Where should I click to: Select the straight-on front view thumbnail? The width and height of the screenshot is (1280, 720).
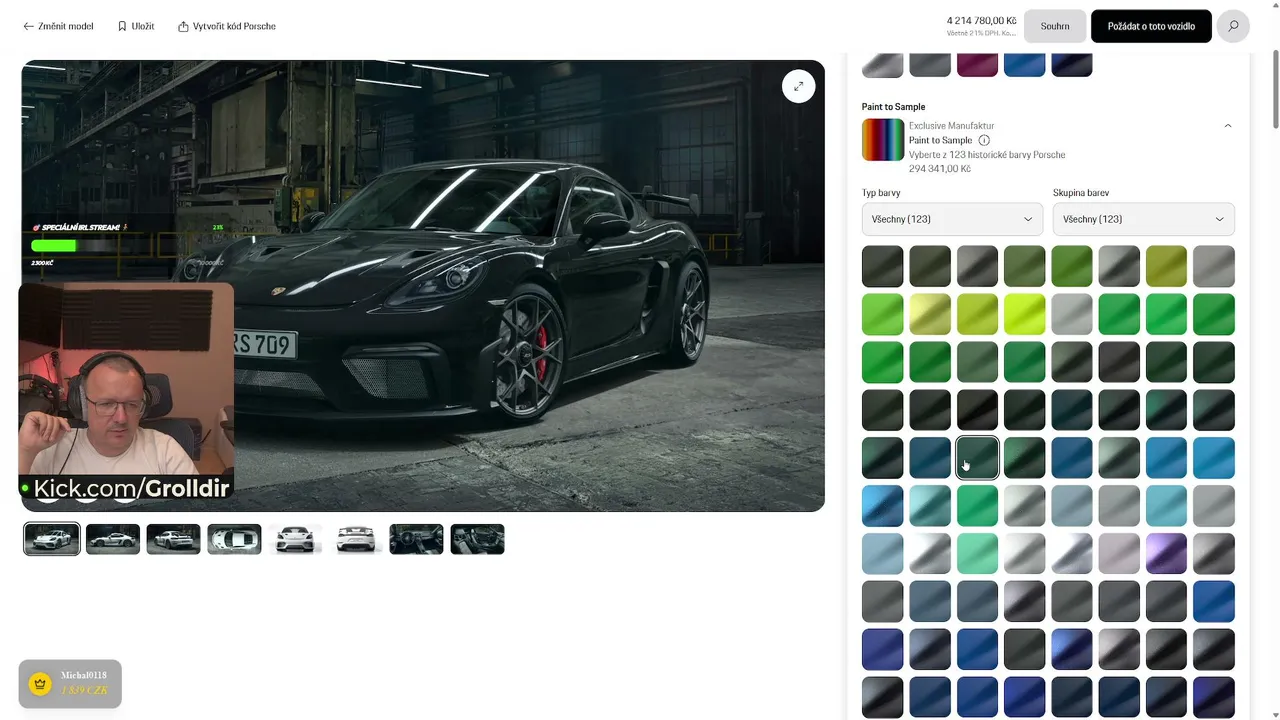pos(295,539)
